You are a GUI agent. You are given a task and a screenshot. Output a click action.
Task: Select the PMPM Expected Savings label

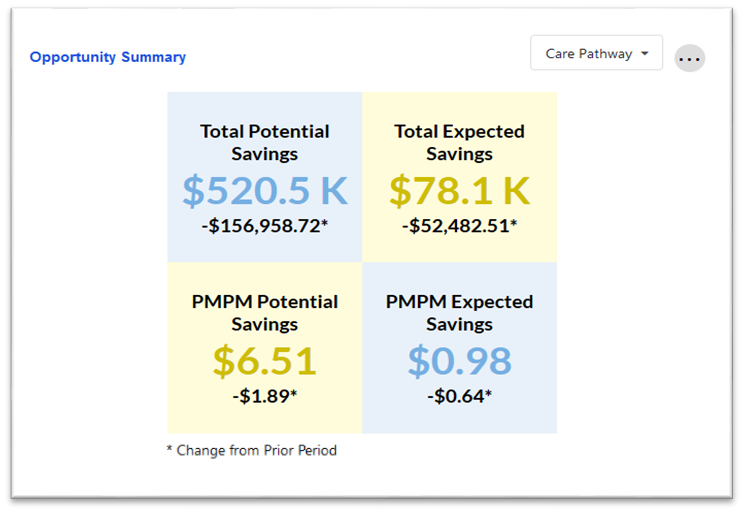coord(459,312)
